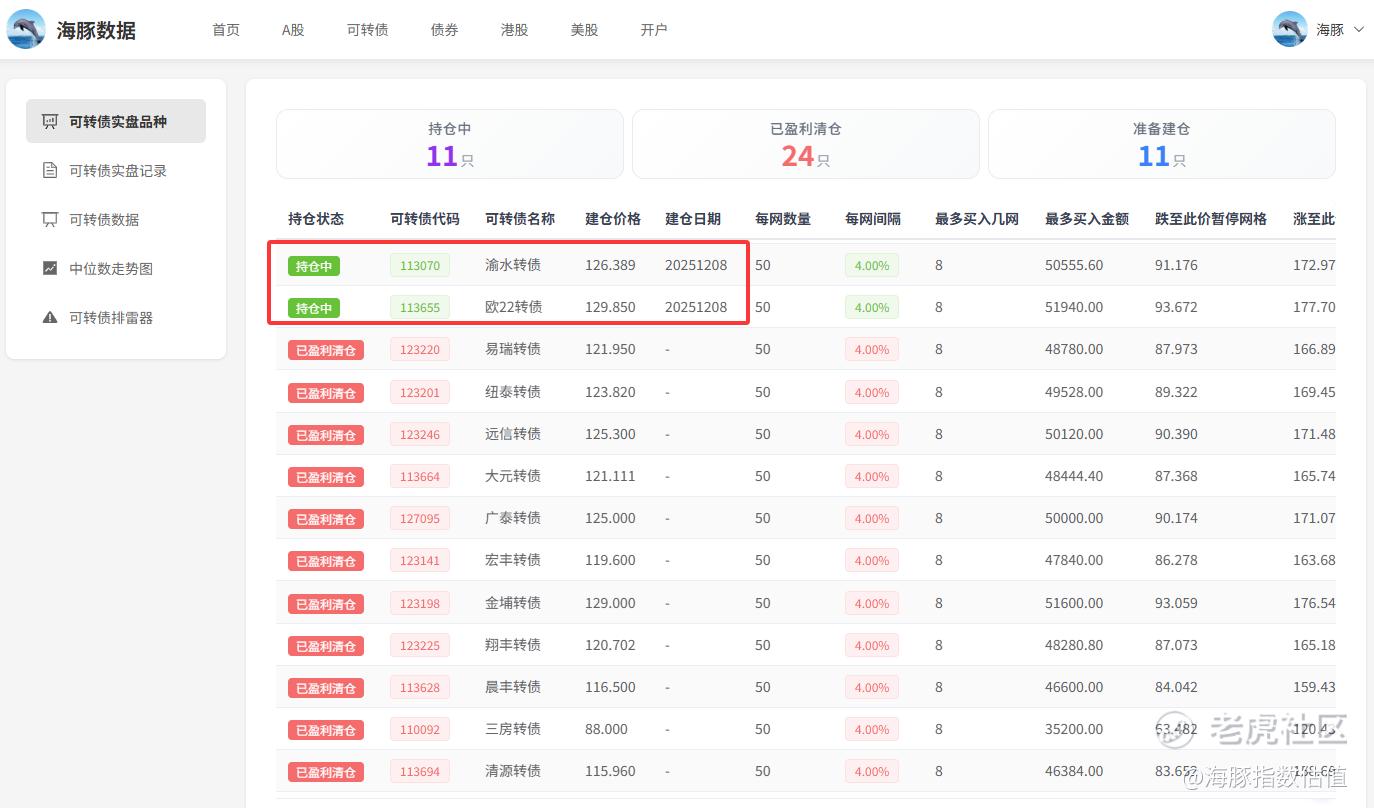
Task: Click the 4.00% tag in 远信转债 row
Action: 872,434
